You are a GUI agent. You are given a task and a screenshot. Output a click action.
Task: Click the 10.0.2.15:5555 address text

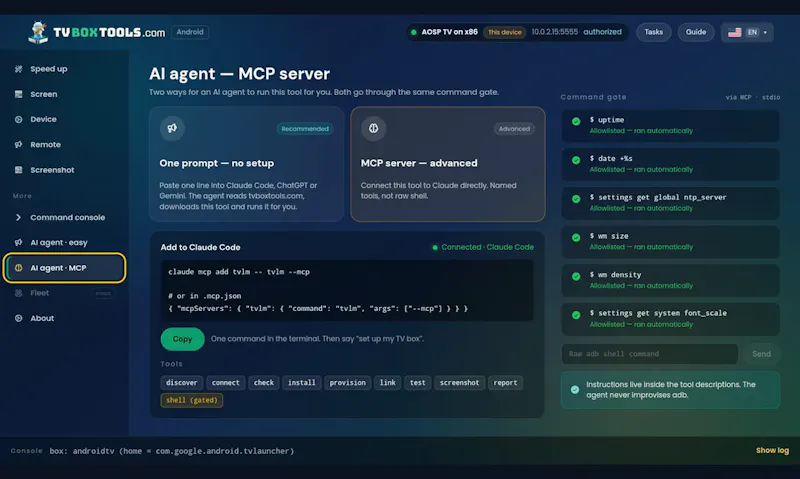coord(555,32)
